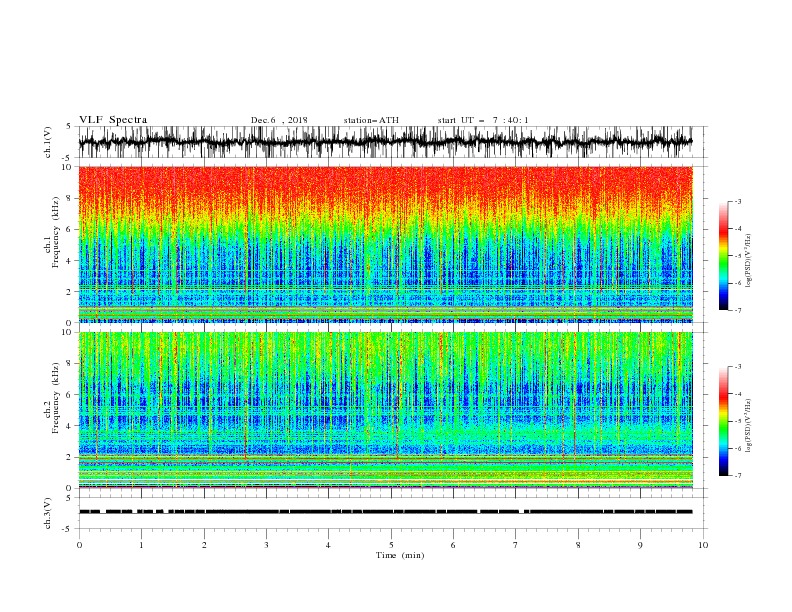Click the "station=ATH" label

[x=371, y=120]
